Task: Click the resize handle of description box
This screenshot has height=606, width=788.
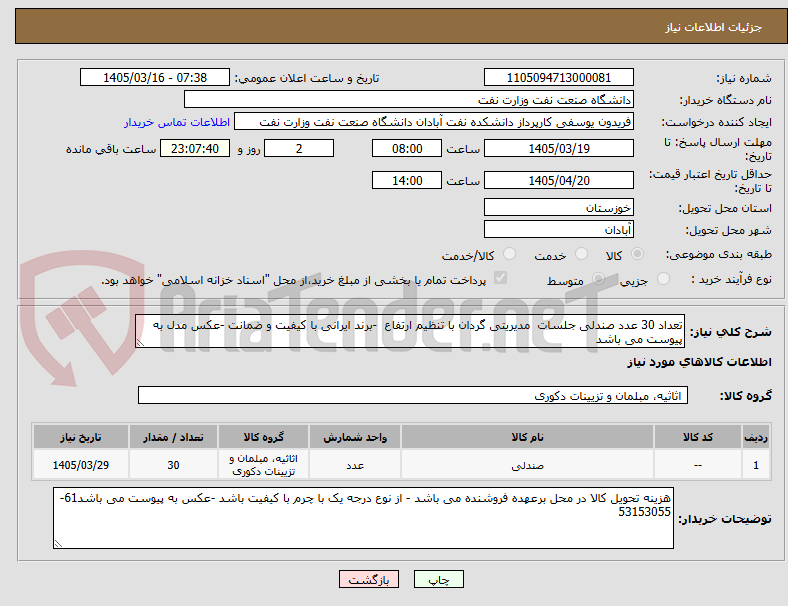Action: coord(140,343)
